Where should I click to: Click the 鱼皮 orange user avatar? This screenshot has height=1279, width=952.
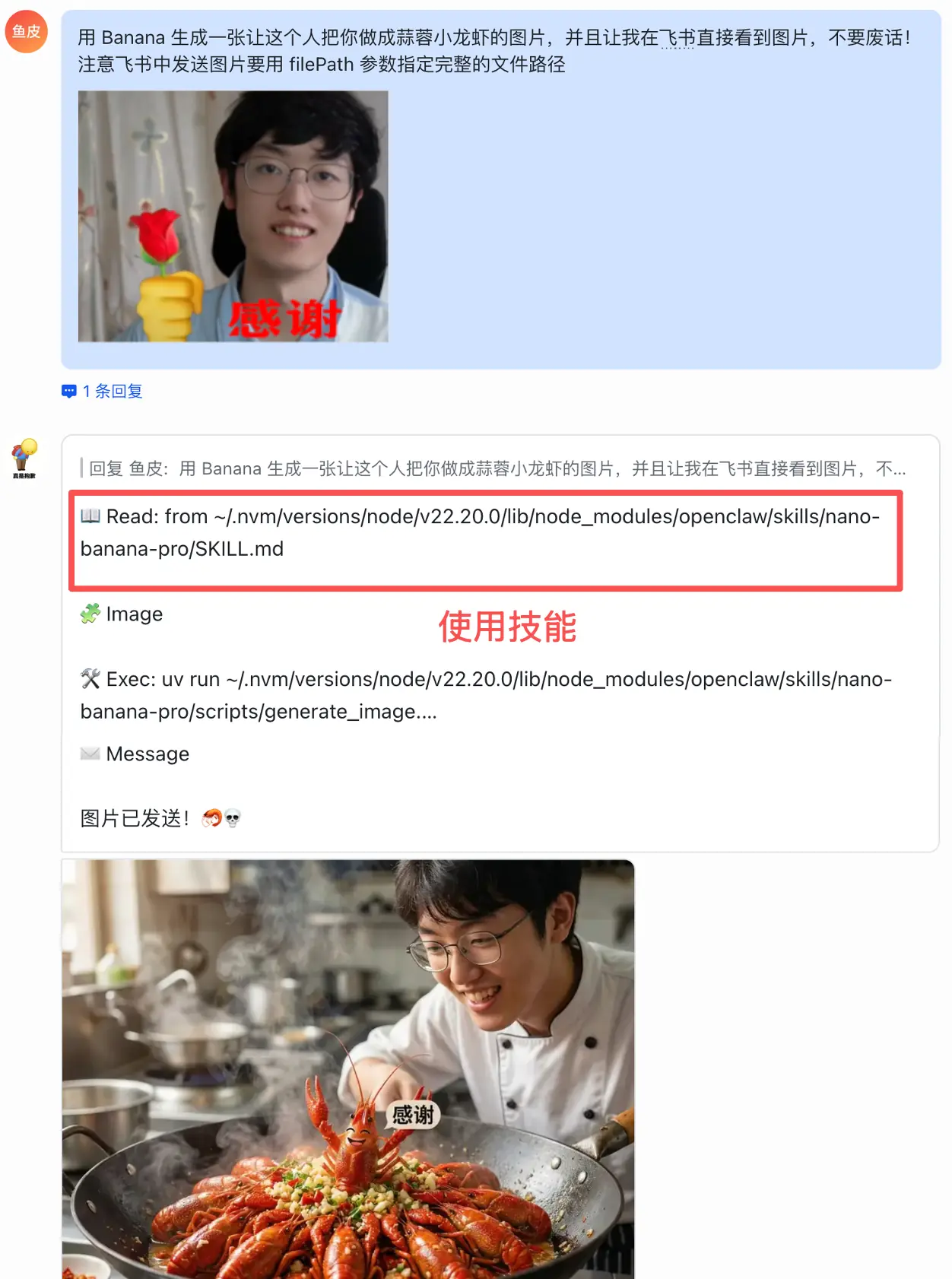point(27,32)
